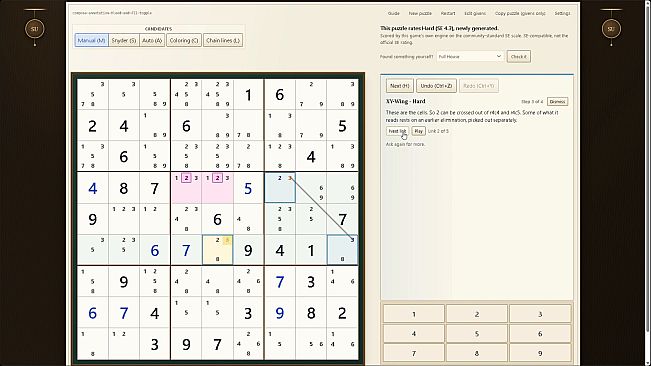
Task: Toggle Chain lines (L)
Action: (223, 40)
